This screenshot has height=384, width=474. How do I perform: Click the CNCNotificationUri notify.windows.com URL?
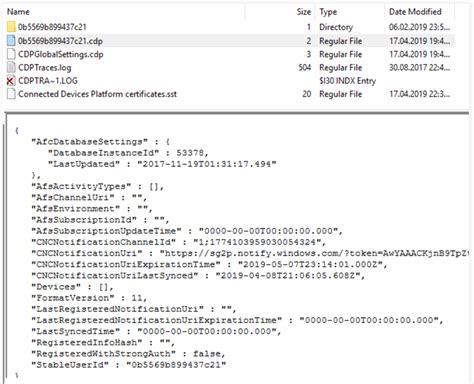point(315,253)
